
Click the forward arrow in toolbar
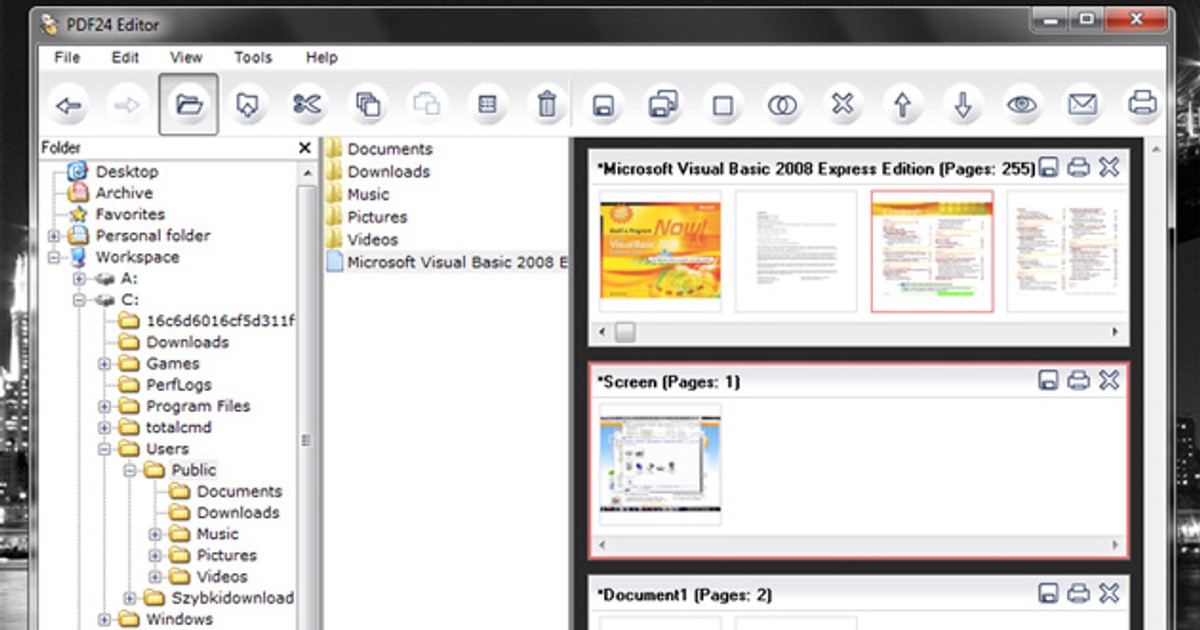pos(128,104)
